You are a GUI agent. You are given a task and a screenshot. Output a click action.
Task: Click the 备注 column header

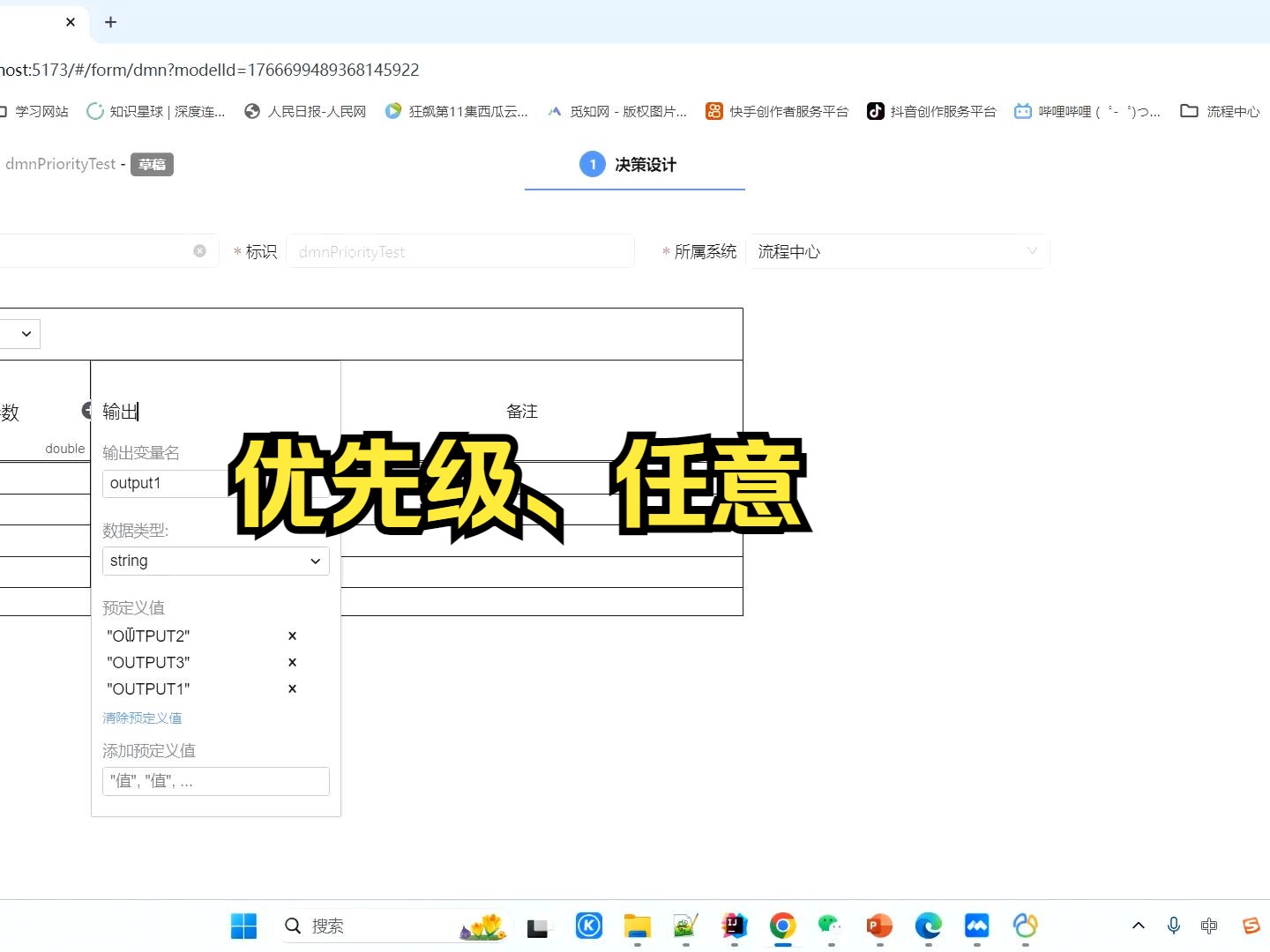point(522,411)
